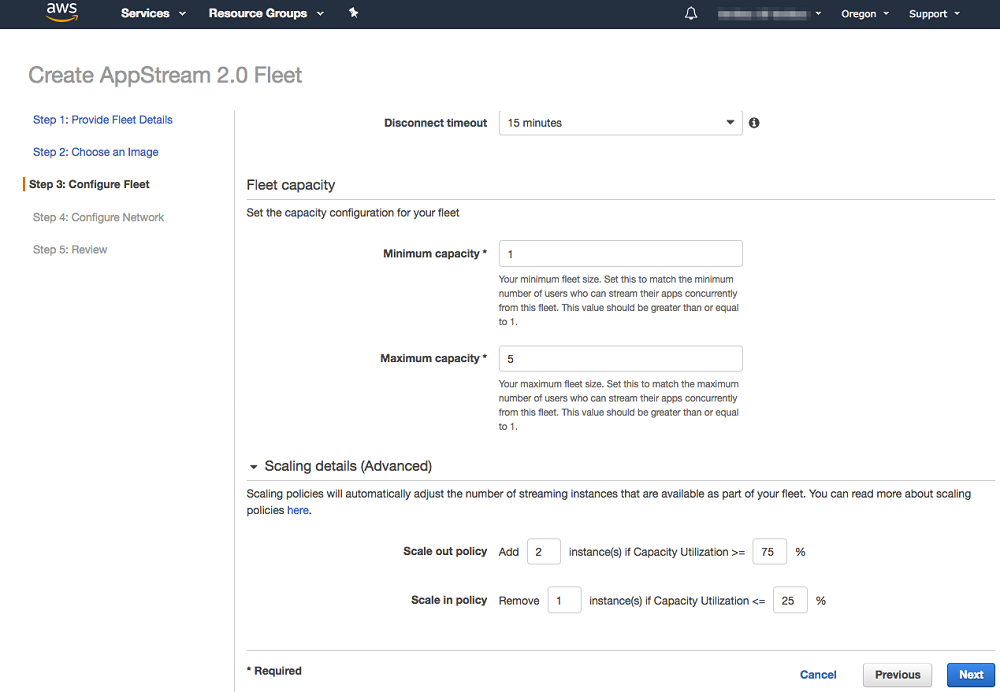Show info icon for Disconnect timeout

coord(754,122)
